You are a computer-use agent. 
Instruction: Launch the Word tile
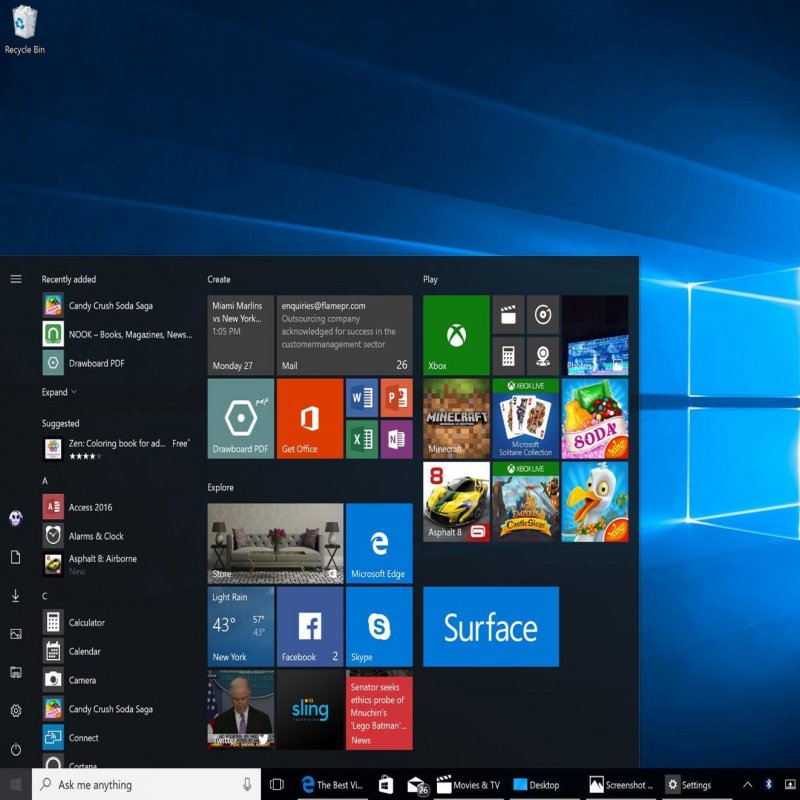pyautogui.click(x=362, y=397)
